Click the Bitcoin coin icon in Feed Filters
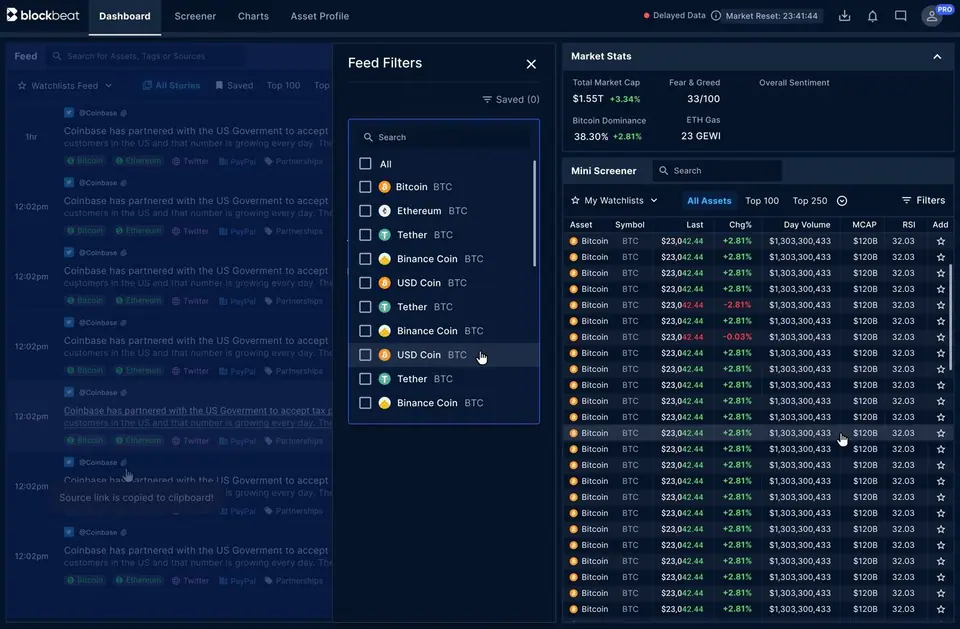The height and width of the screenshot is (629, 960). 384,187
